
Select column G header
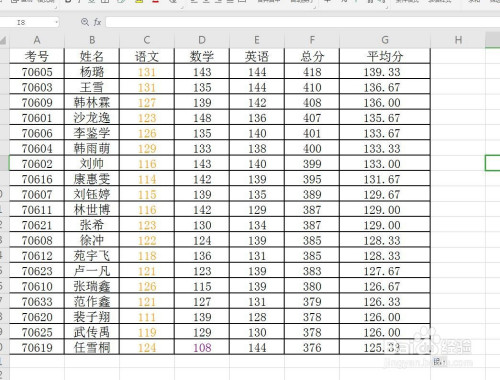point(385,40)
